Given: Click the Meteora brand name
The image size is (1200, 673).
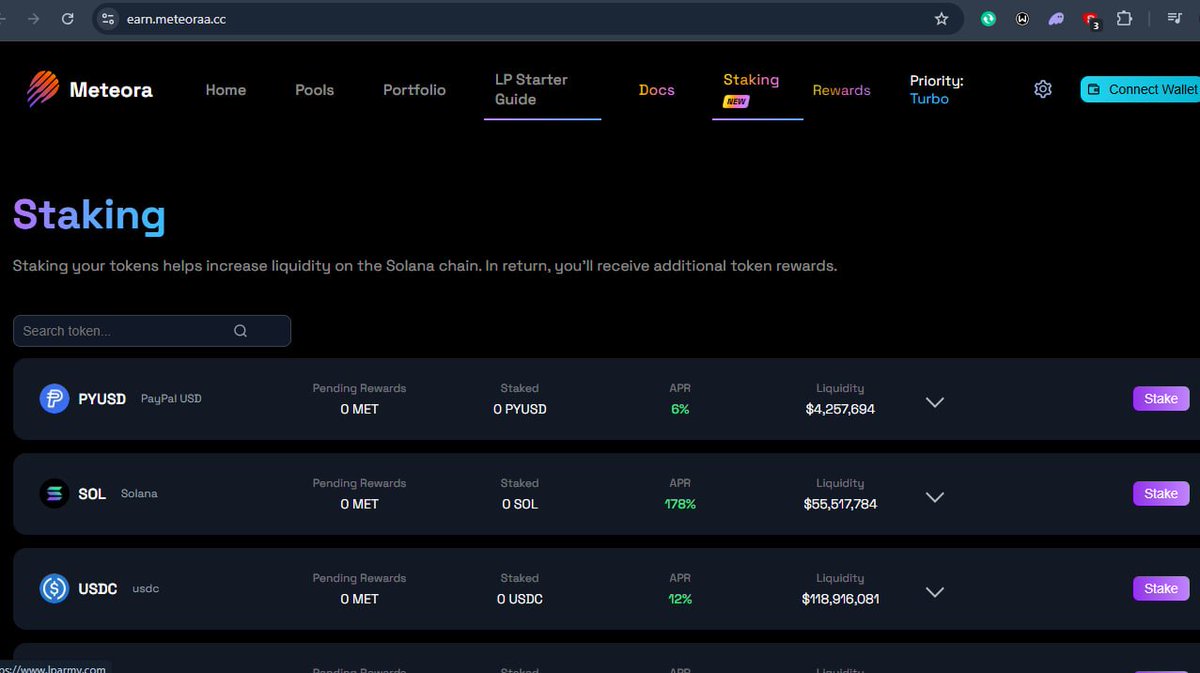Looking at the screenshot, I should pos(111,89).
